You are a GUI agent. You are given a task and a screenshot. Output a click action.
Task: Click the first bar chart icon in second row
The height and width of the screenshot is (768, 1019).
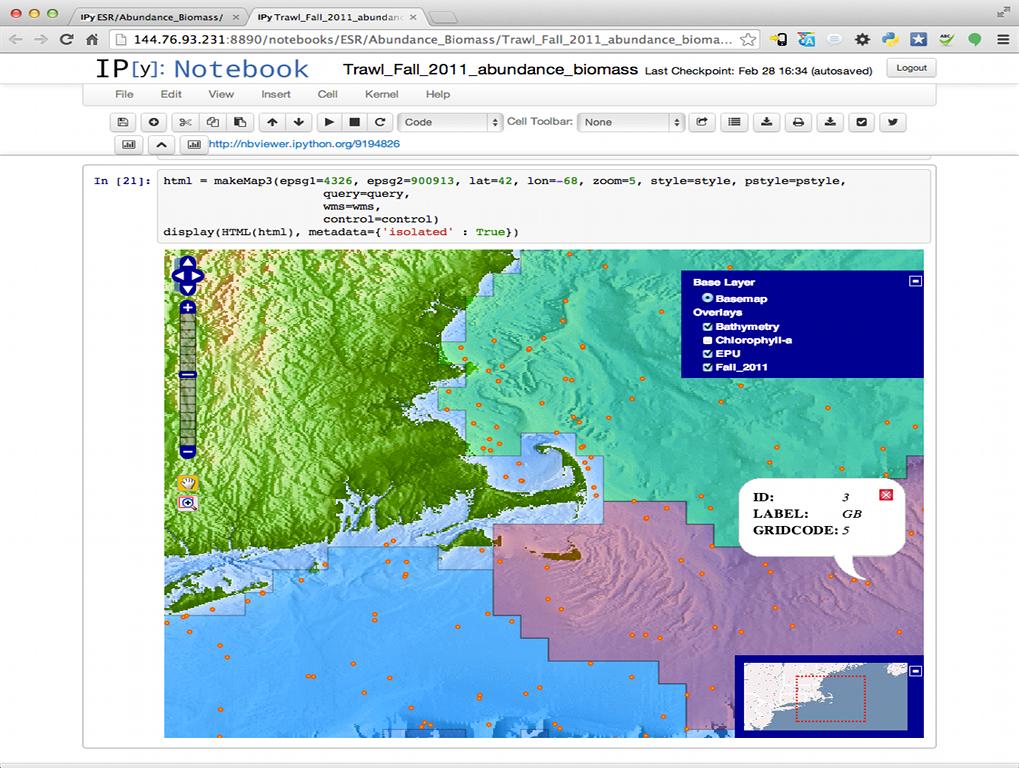(129, 145)
